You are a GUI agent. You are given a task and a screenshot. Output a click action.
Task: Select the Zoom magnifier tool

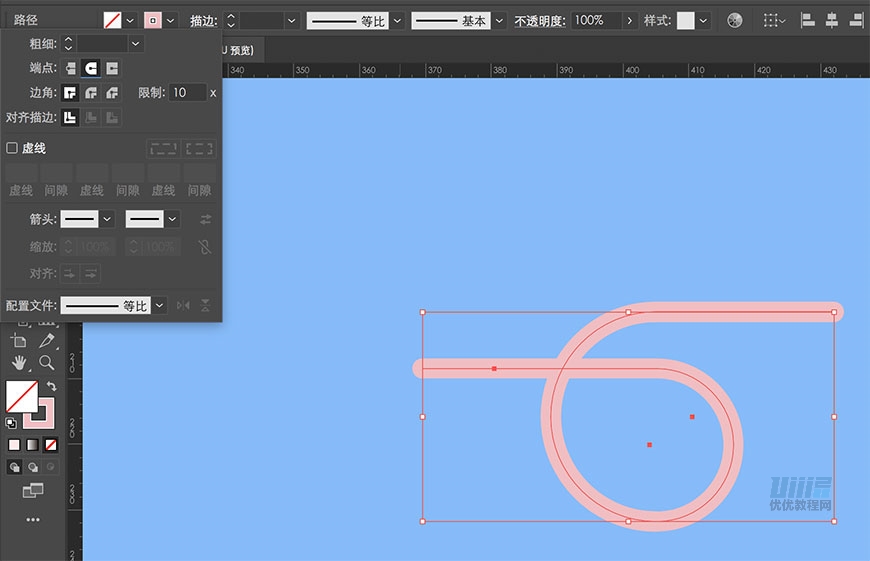coord(46,362)
